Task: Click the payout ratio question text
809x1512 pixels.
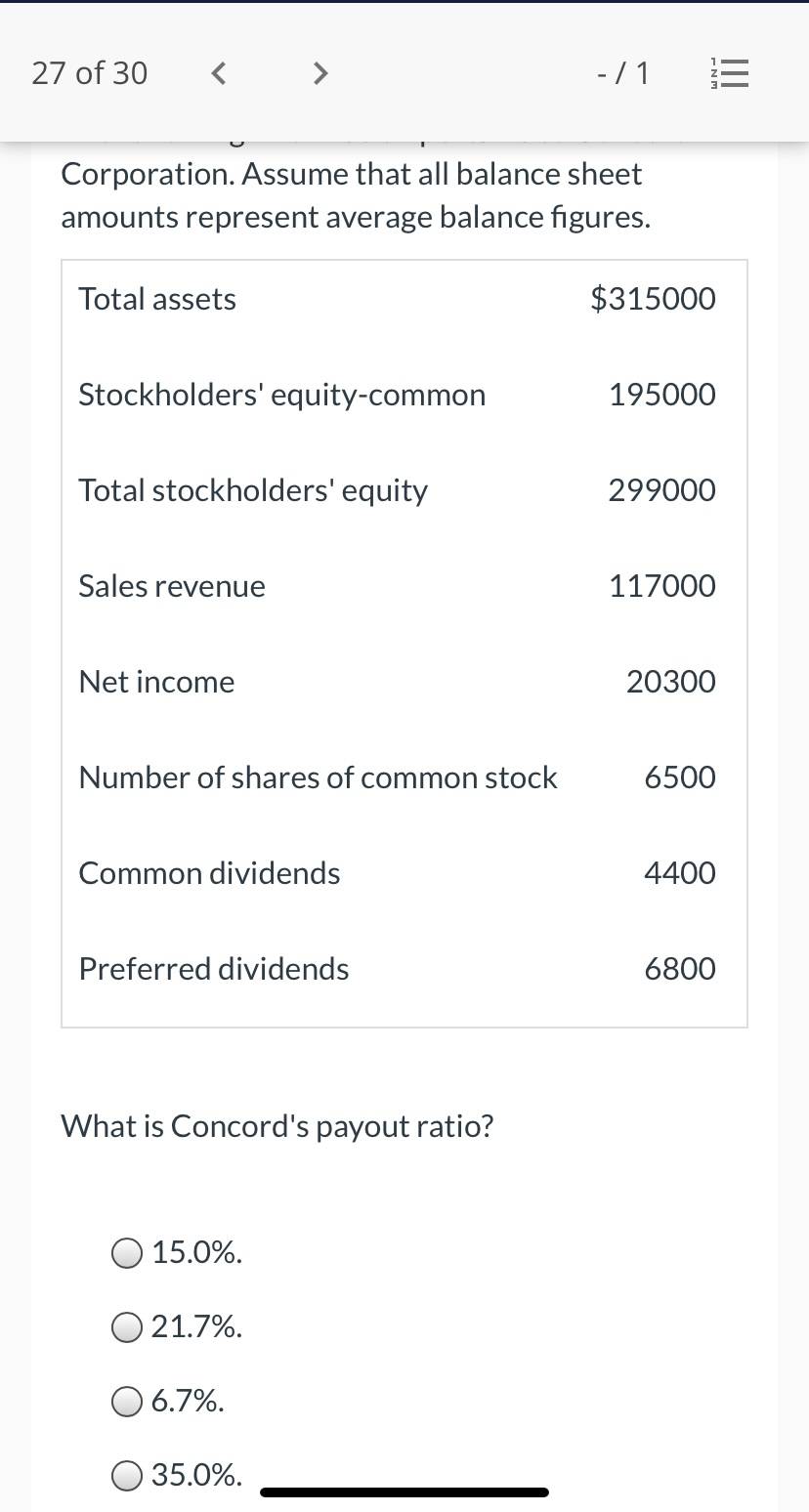Action: pyautogui.click(x=277, y=1126)
